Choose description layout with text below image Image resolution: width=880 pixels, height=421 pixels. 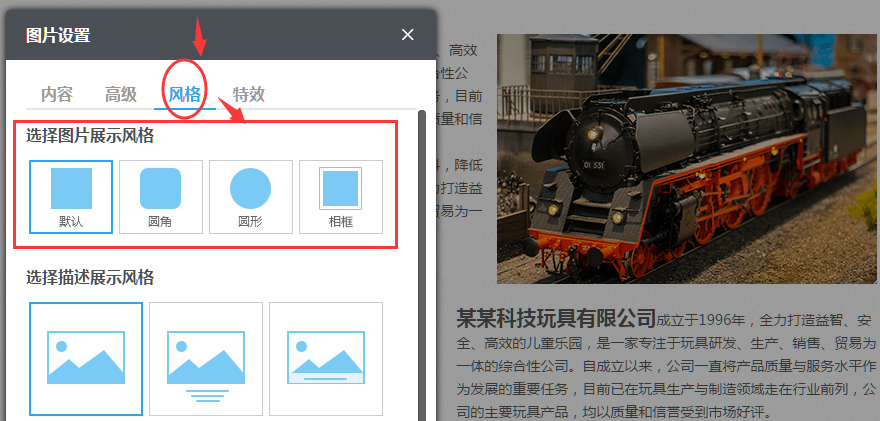[206, 358]
